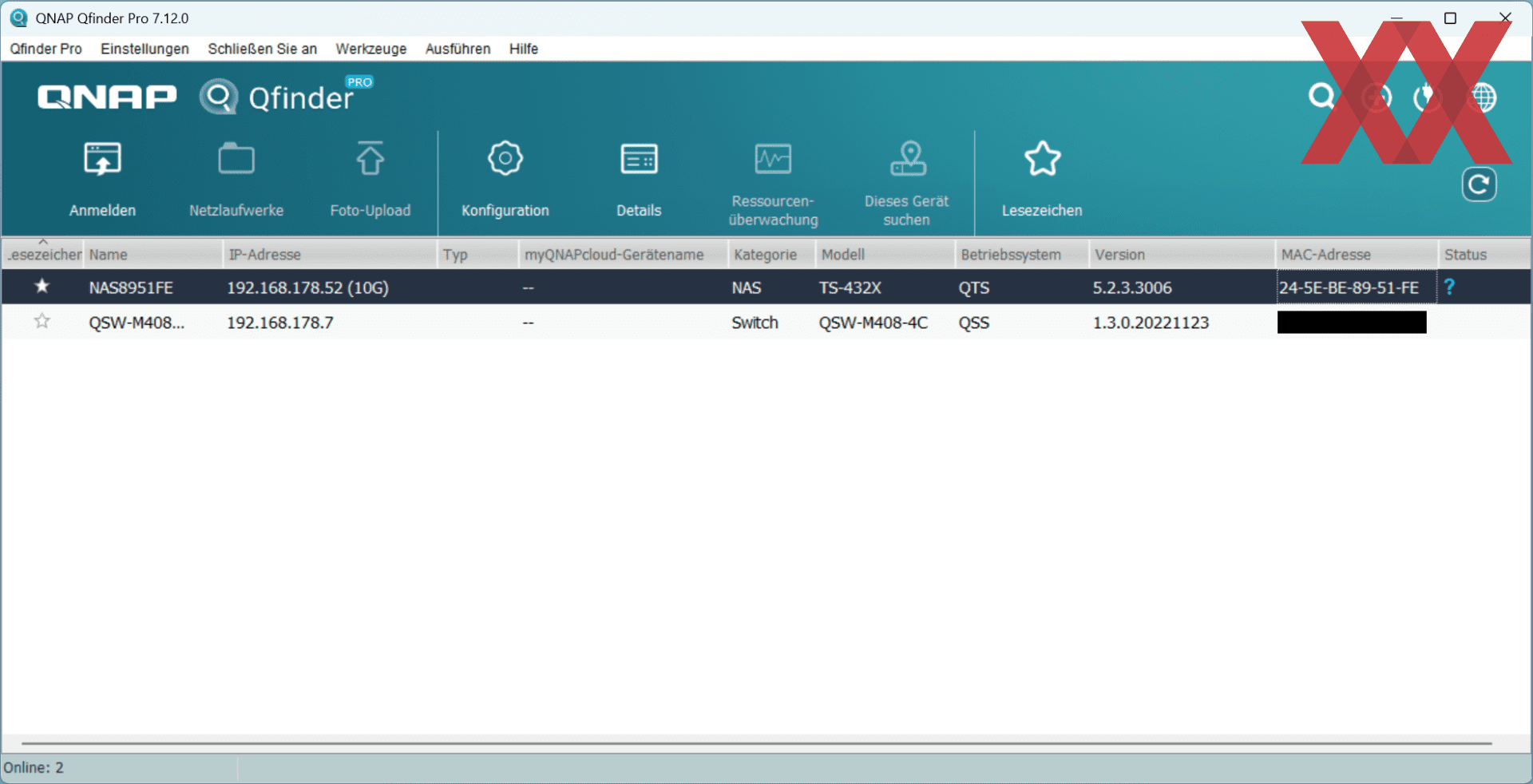Click IP 192.168.178.52 (10G)

pos(307,287)
